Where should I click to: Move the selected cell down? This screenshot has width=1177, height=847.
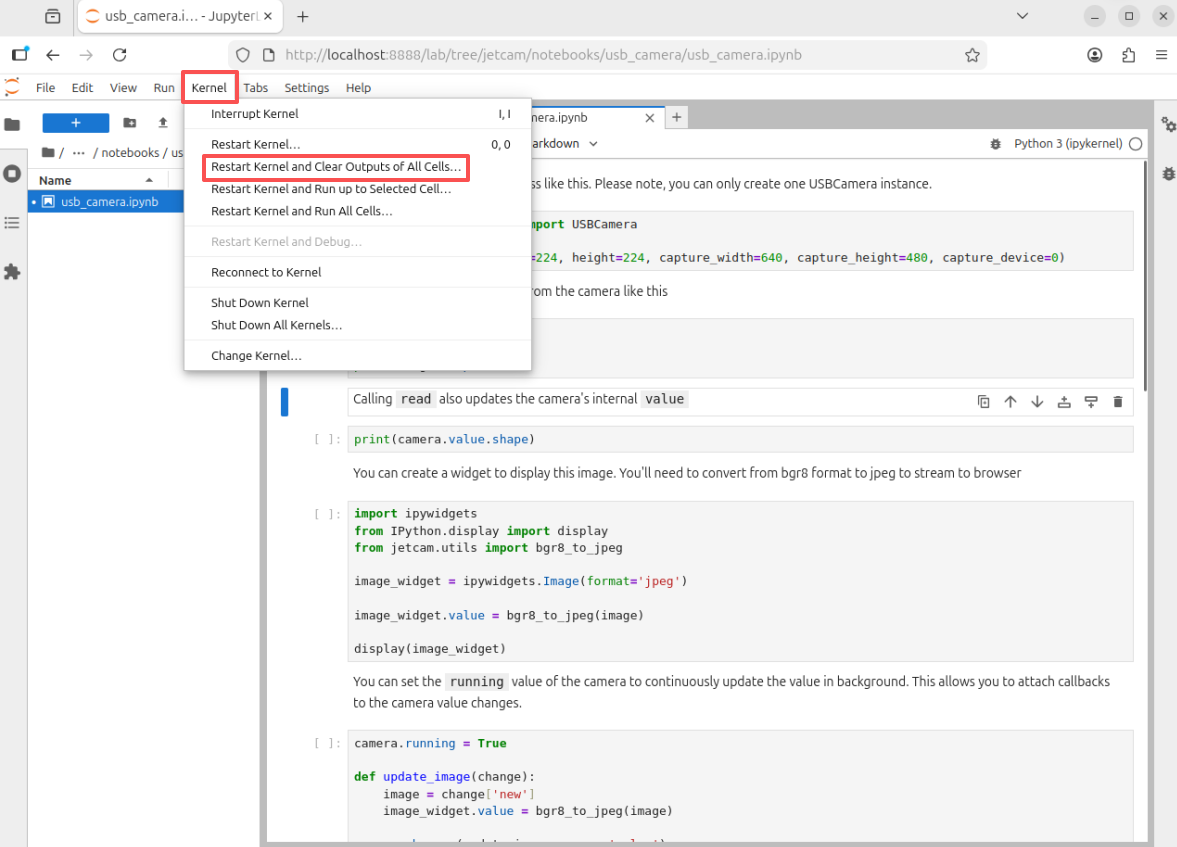1037,402
